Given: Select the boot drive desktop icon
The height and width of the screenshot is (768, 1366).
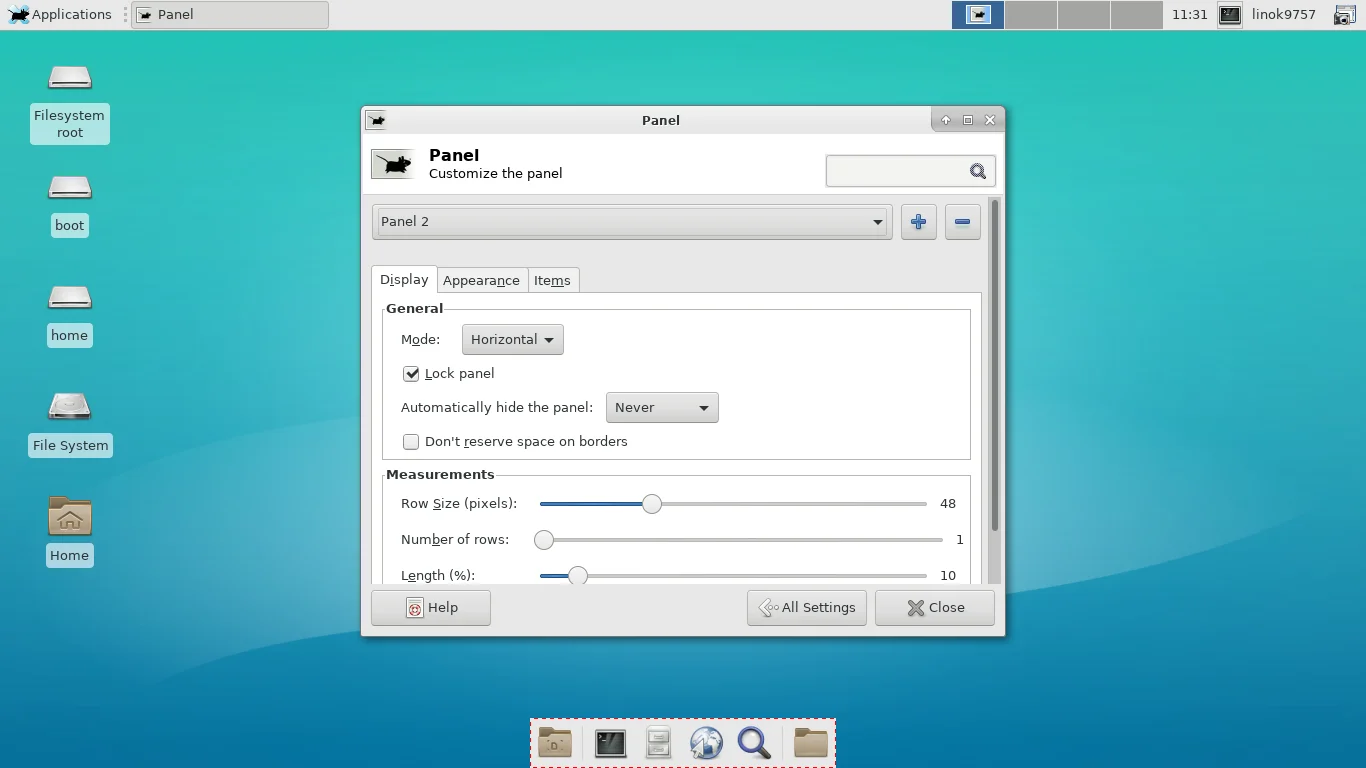Looking at the screenshot, I should pyautogui.click(x=70, y=205).
